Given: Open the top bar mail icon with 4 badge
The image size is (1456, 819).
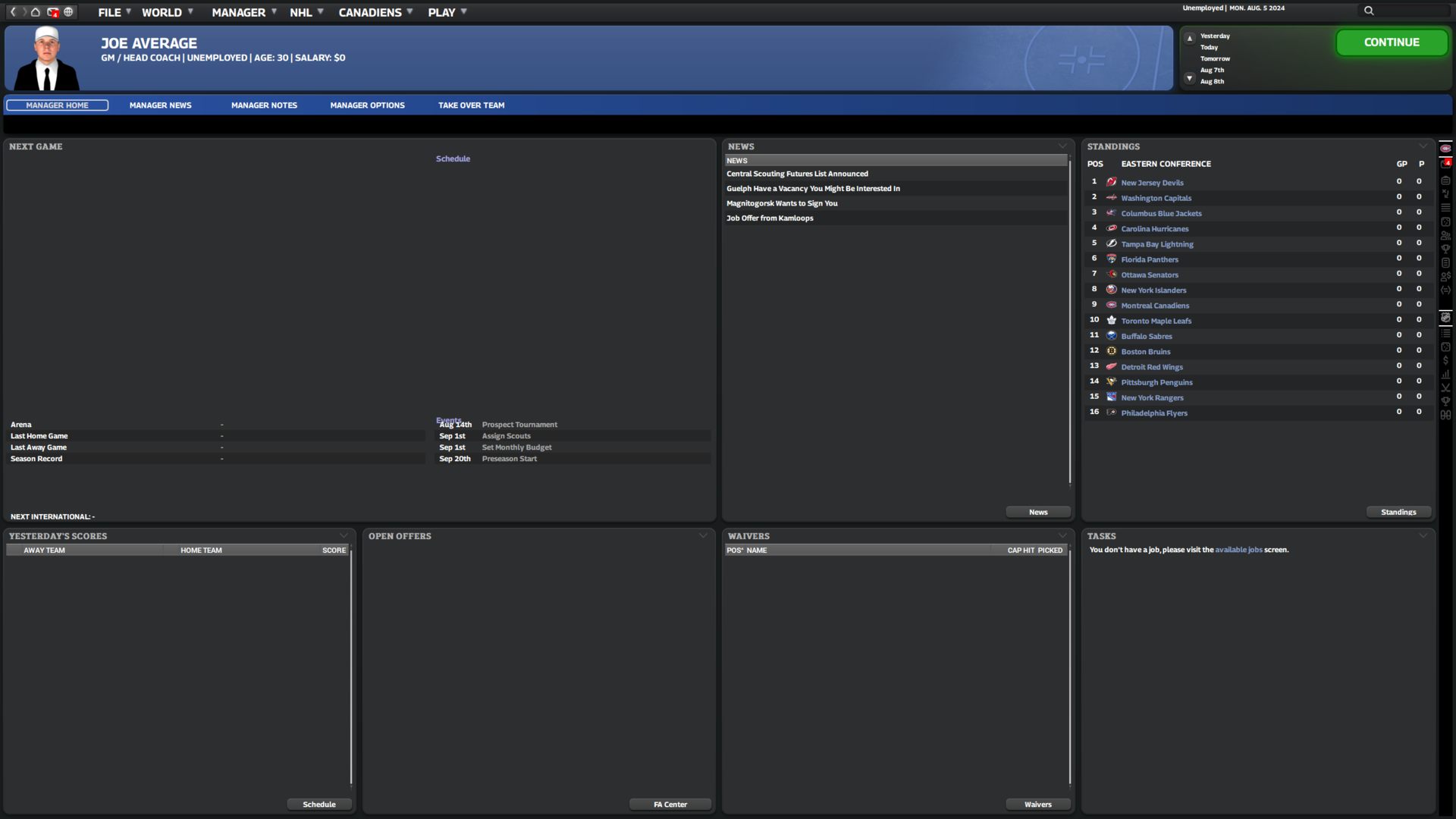Looking at the screenshot, I should pyautogui.click(x=52, y=11).
